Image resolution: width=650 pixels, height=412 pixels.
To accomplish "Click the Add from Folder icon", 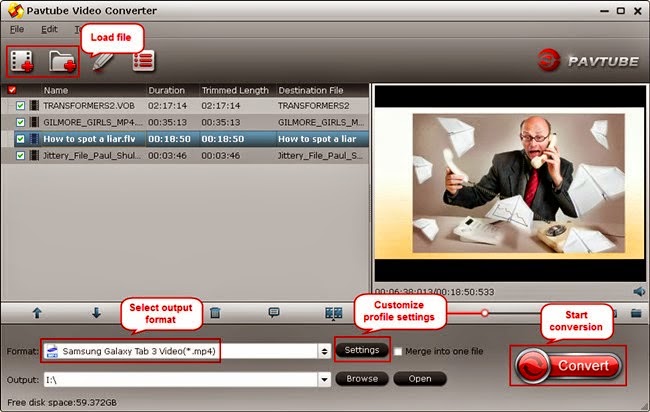I will click(62, 62).
